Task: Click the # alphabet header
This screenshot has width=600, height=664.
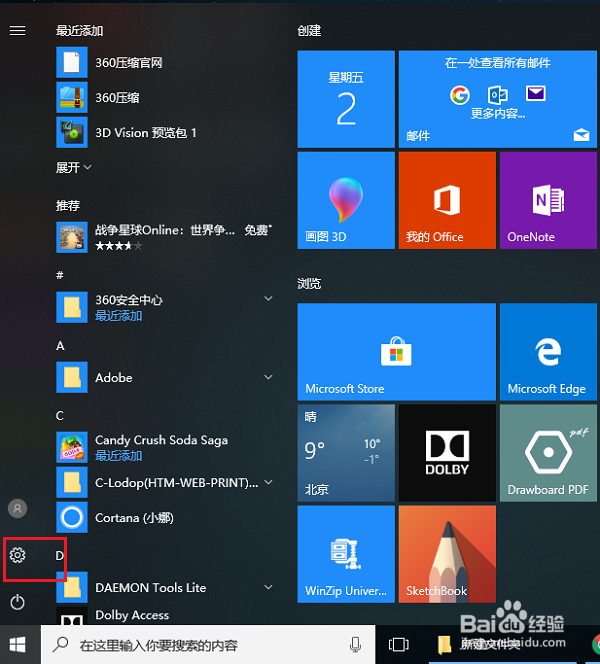Action: coord(60,275)
